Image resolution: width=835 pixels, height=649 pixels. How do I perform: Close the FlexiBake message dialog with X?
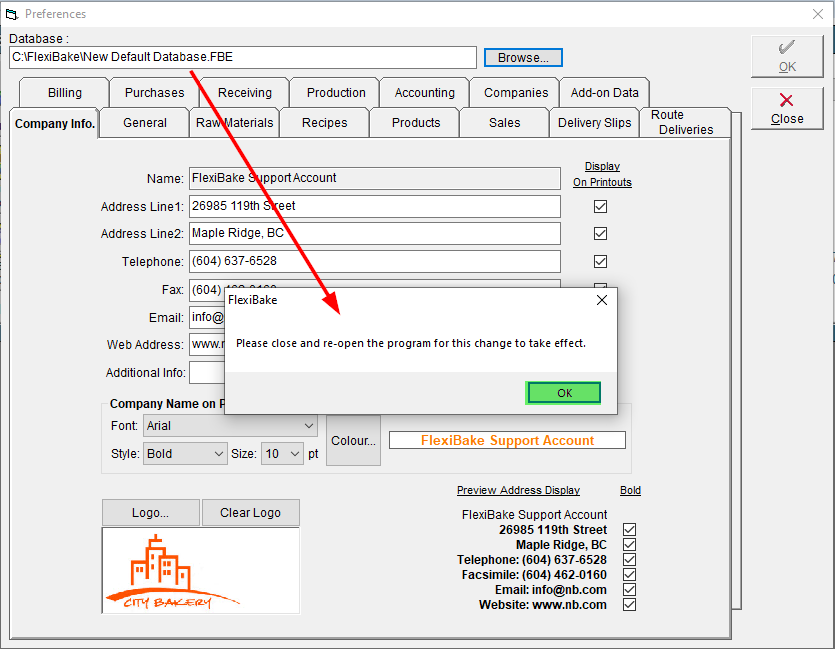coord(602,300)
